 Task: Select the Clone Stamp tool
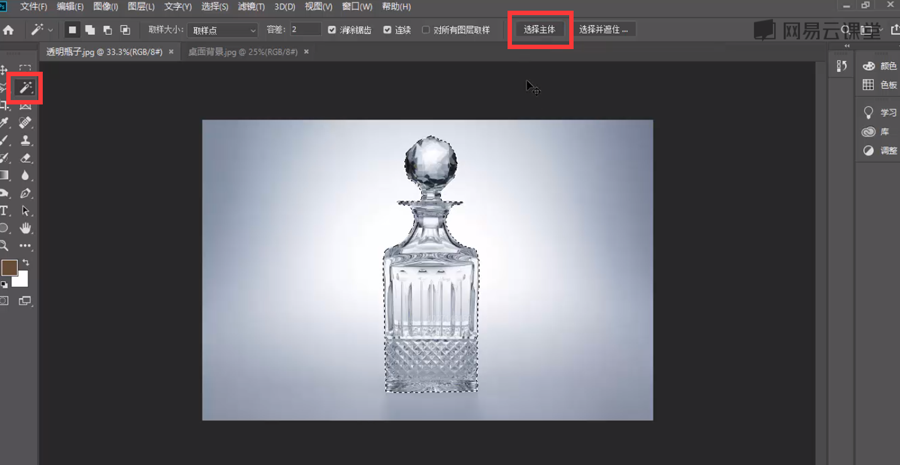(x=25, y=140)
